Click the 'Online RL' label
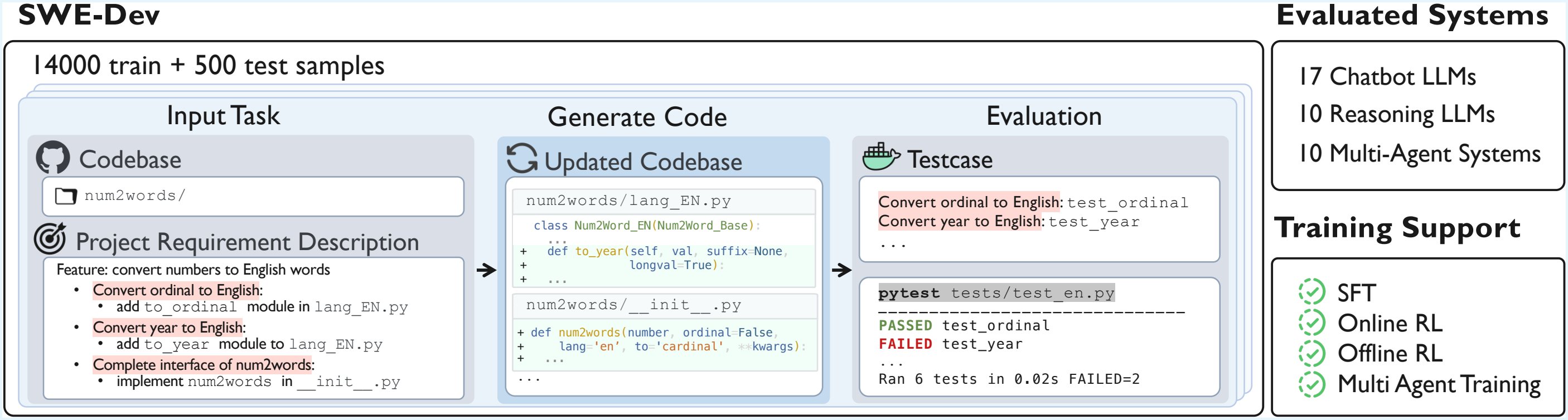The image size is (1568, 420). coord(1390,324)
